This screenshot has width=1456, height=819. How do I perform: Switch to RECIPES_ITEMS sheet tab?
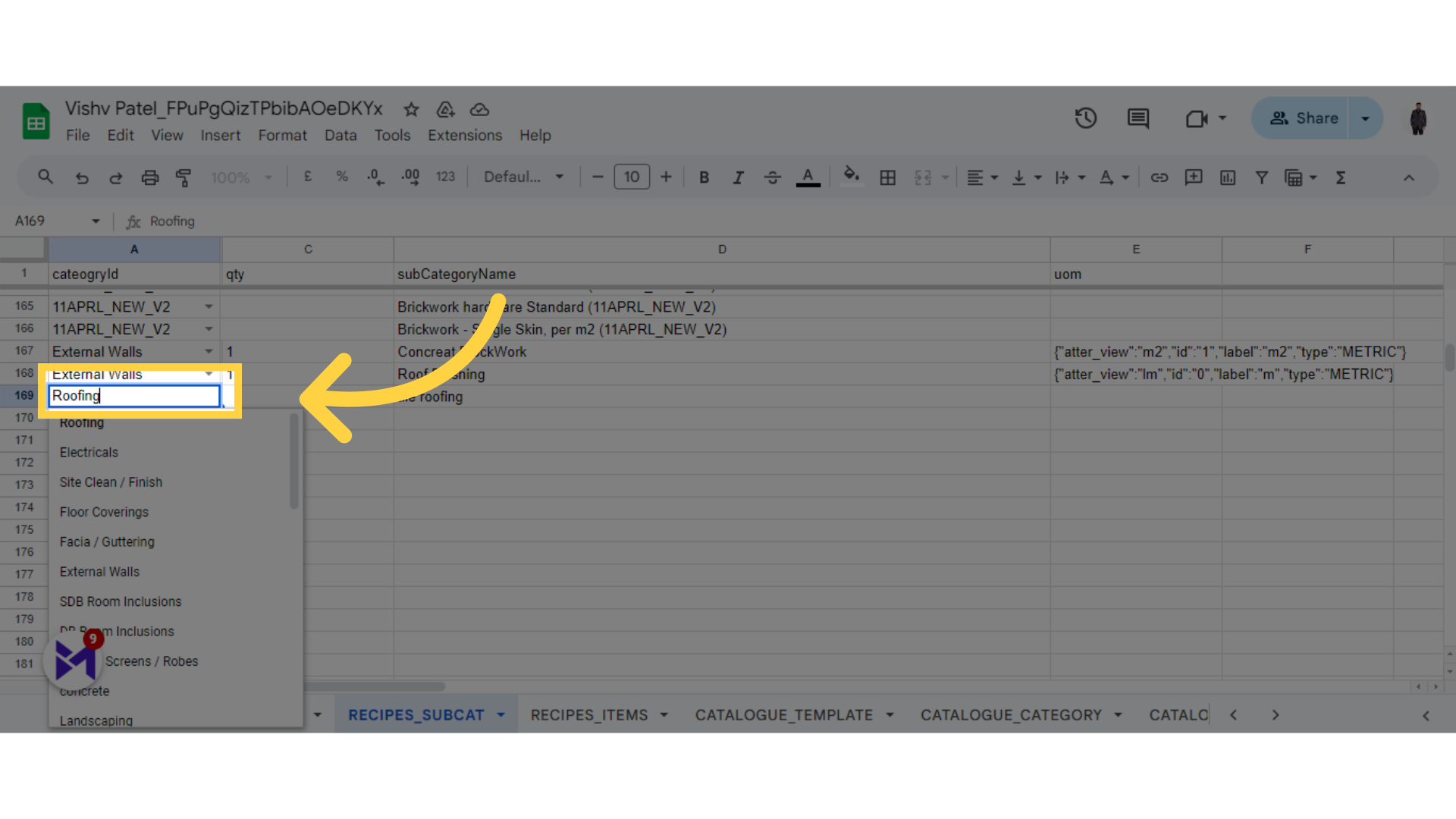[x=589, y=715]
